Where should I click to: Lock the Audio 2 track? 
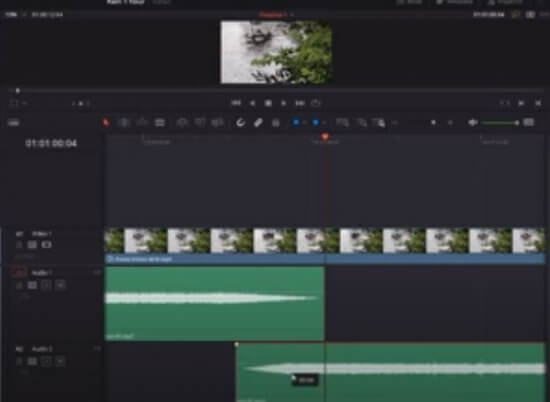coord(19,361)
